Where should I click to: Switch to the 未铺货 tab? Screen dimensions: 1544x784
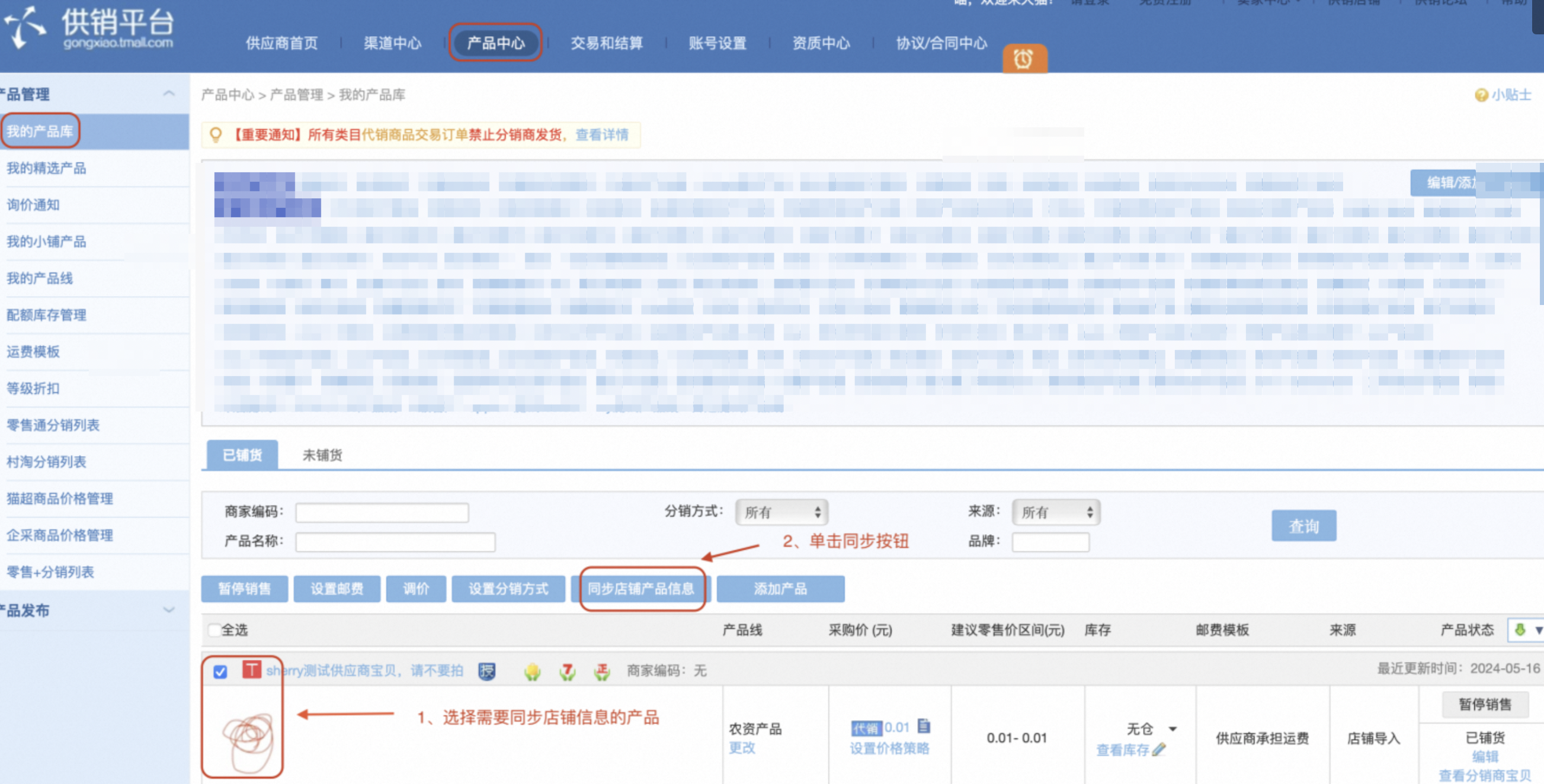[x=322, y=455]
